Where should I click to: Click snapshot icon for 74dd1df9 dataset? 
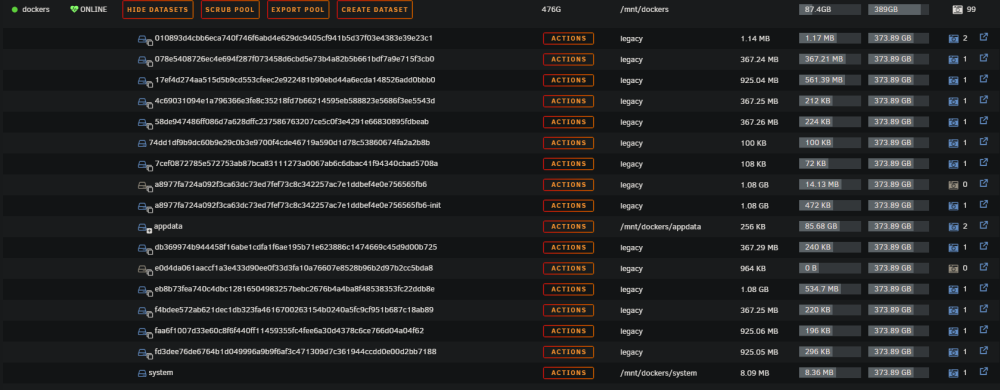click(x=953, y=143)
